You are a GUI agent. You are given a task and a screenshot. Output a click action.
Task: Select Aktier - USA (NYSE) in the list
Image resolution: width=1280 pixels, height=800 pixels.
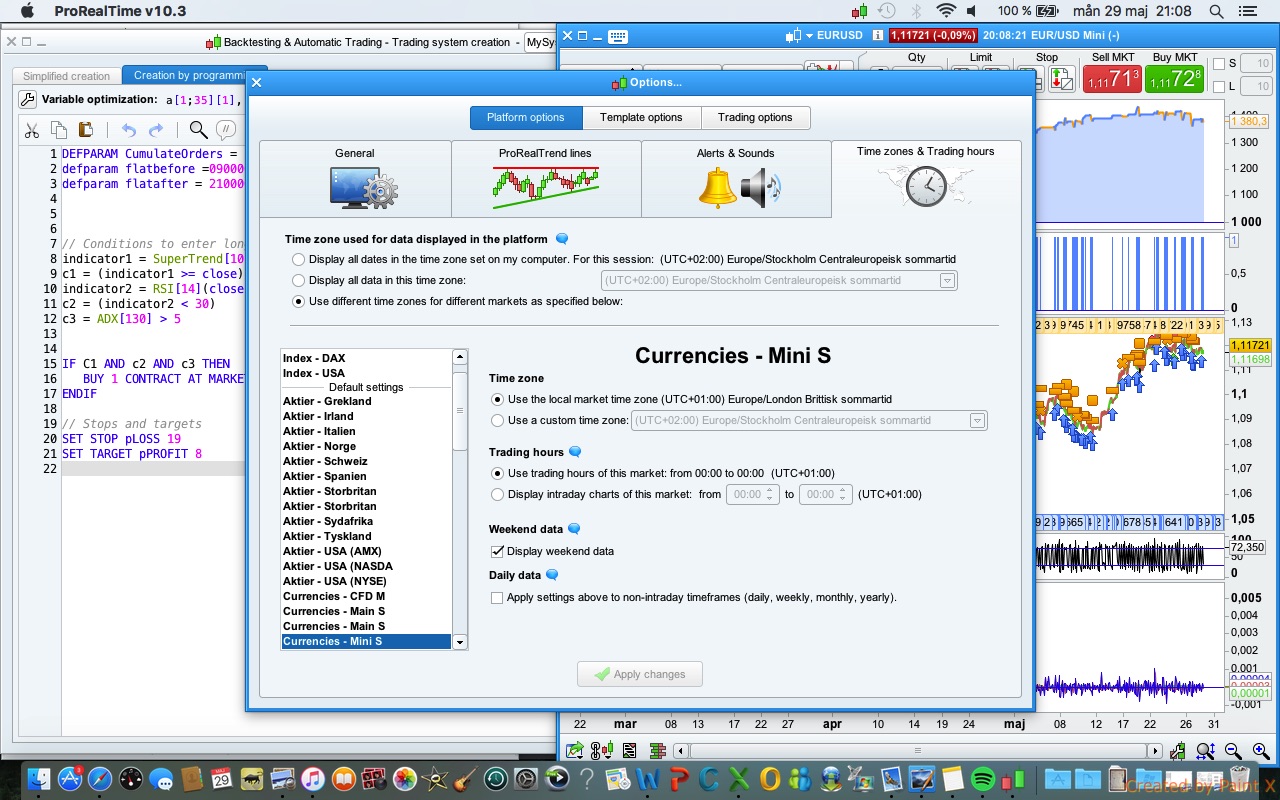coord(367,581)
